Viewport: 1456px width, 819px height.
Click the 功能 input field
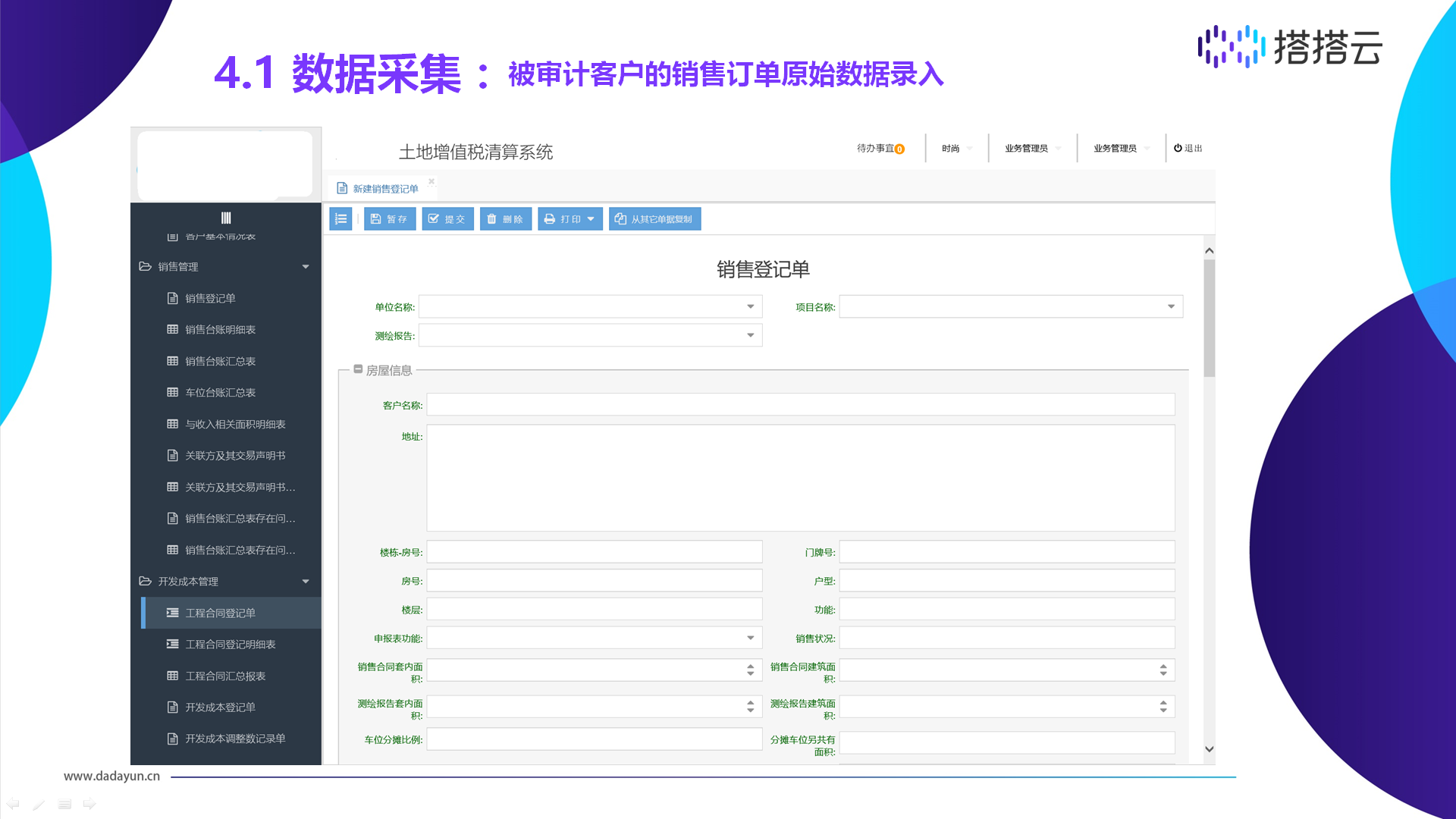click(x=1007, y=610)
